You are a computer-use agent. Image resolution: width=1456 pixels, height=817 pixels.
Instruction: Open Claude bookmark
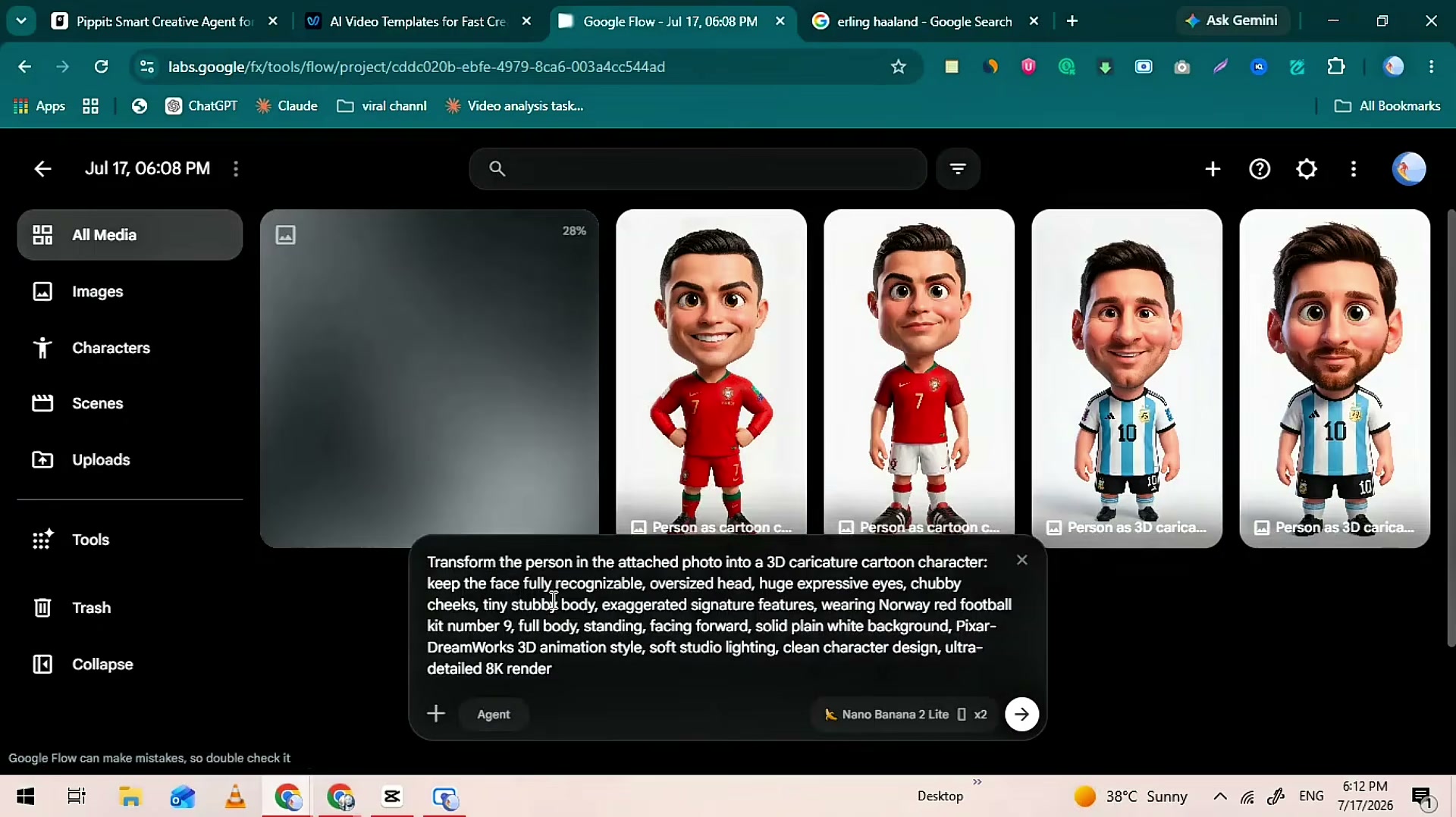tap(287, 106)
